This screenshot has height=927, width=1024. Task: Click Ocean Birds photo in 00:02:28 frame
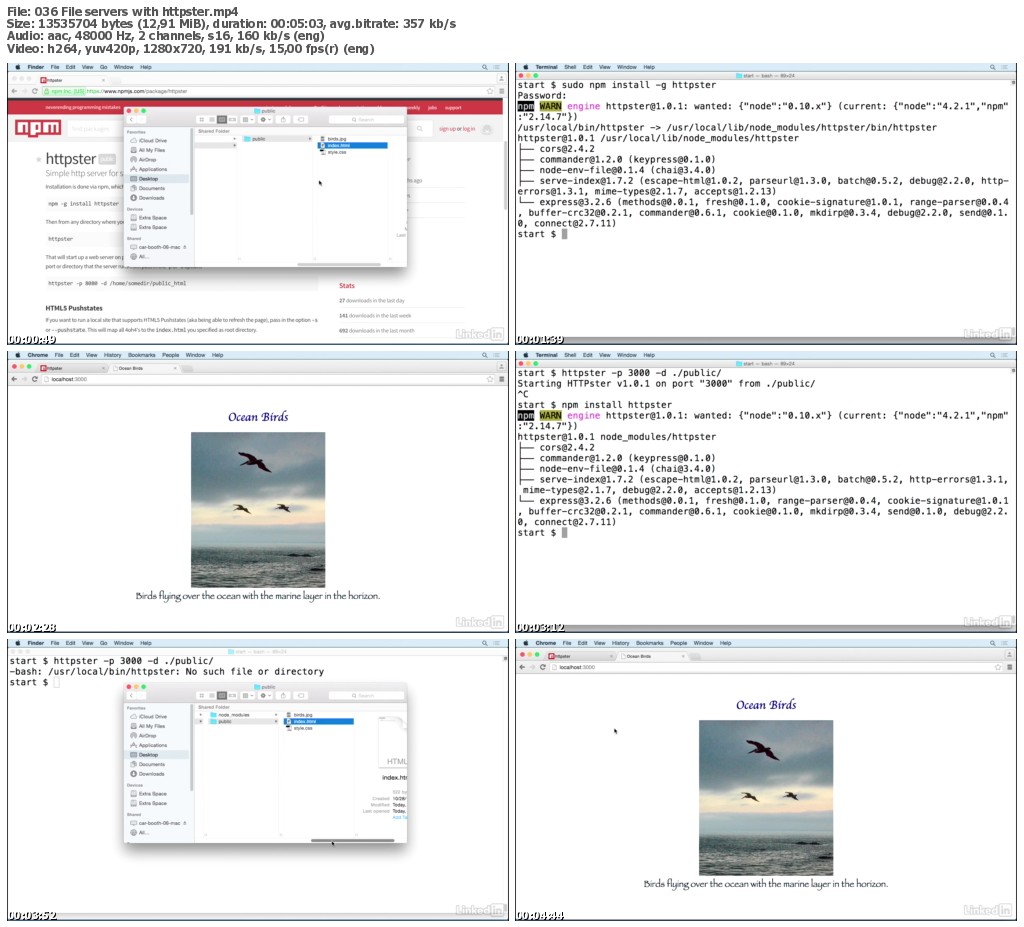(258, 510)
